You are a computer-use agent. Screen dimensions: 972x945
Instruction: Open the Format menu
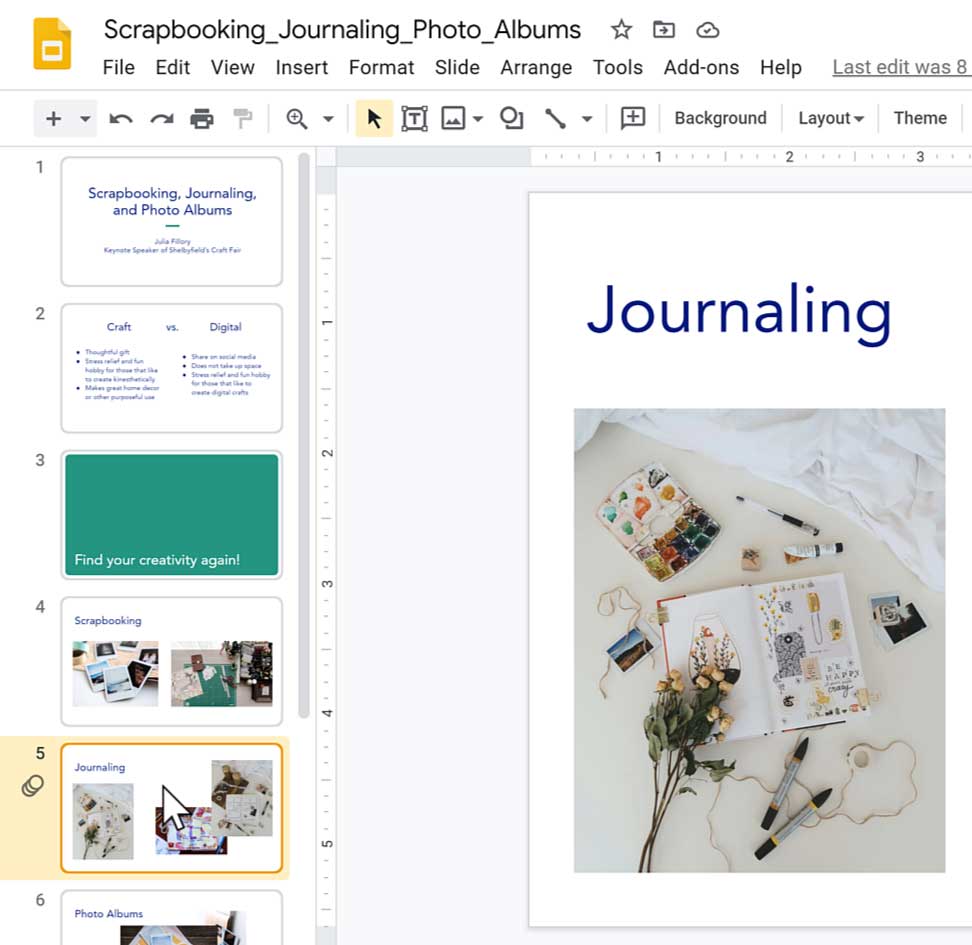381,67
